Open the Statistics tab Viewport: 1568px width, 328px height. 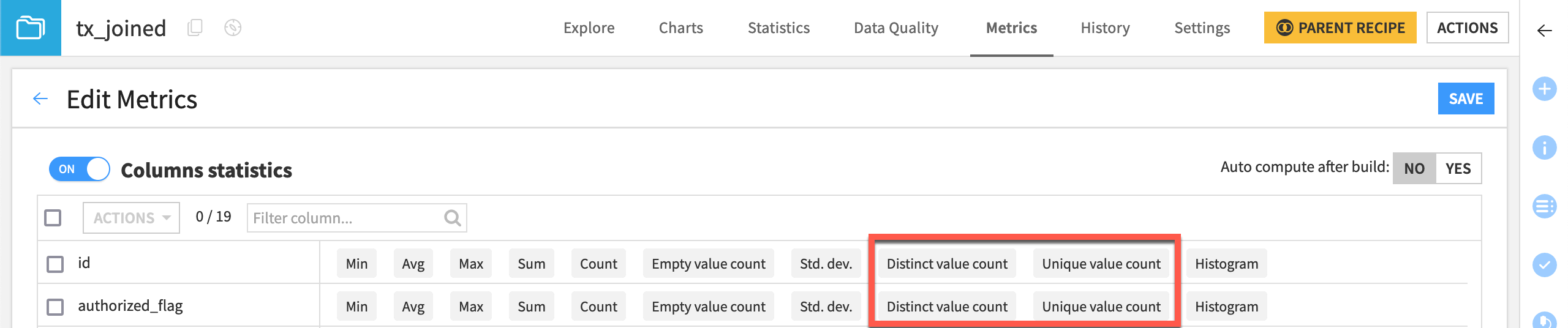tap(779, 28)
